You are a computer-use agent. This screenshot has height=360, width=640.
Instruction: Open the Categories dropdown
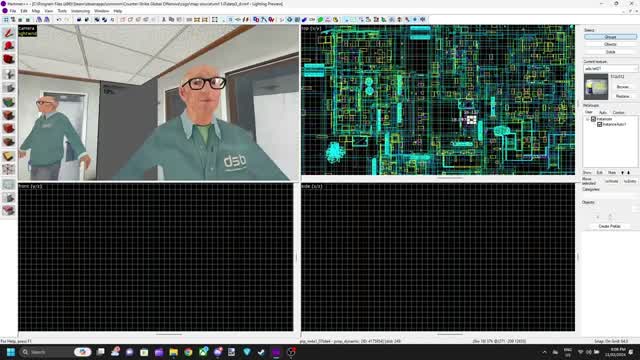611,196
